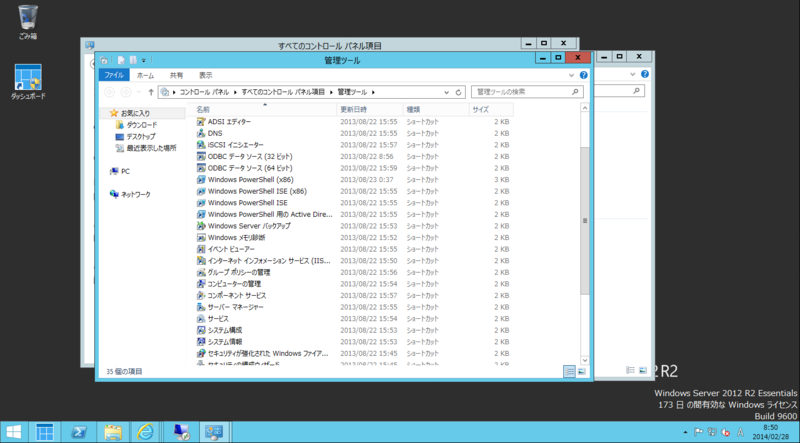Open the Start button on taskbar

click(14, 432)
